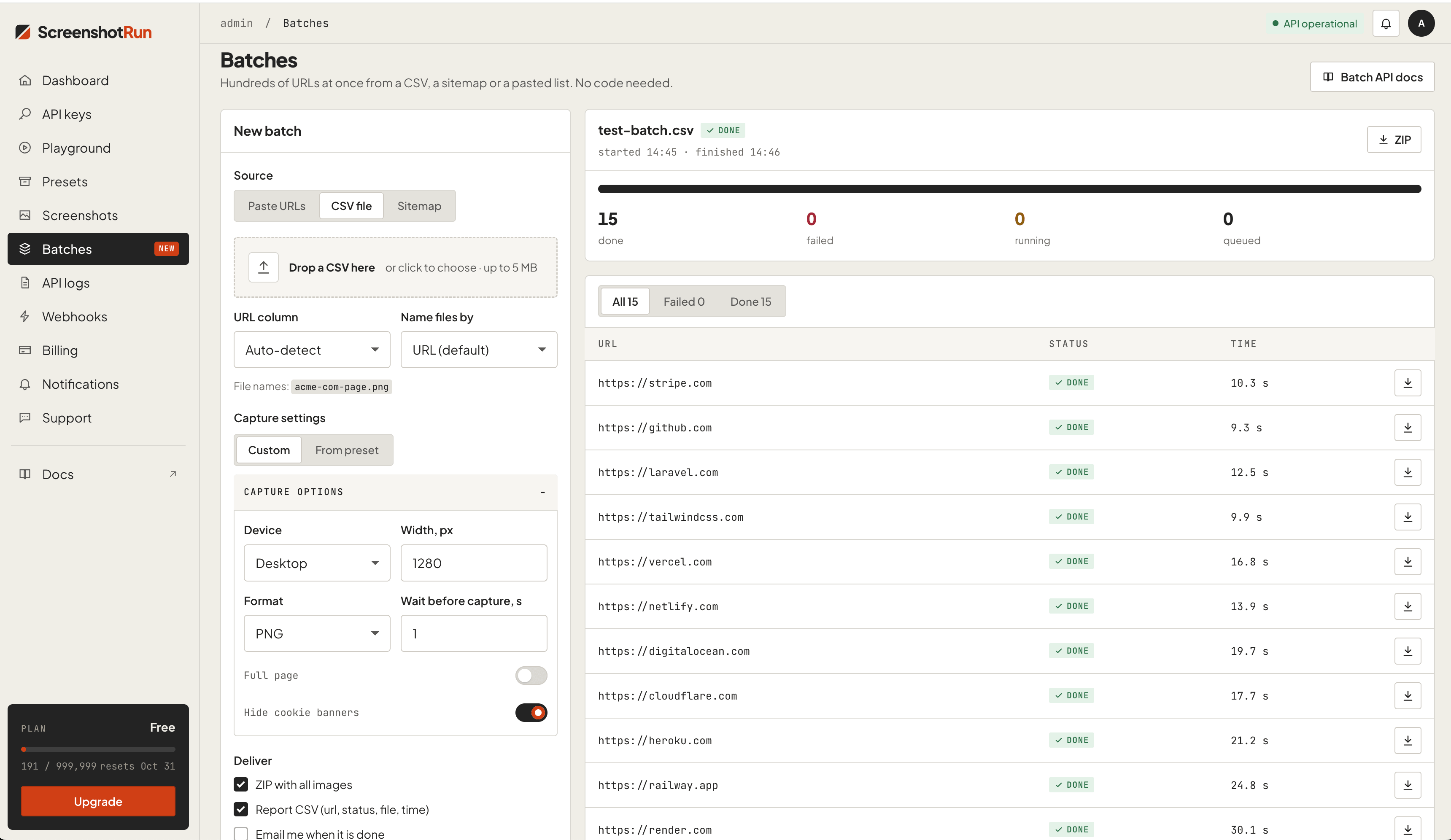The width and height of the screenshot is (1451, 840).
Task: Open the user avatar menu
Action: pyautogui.click(x=1421, y=24)
